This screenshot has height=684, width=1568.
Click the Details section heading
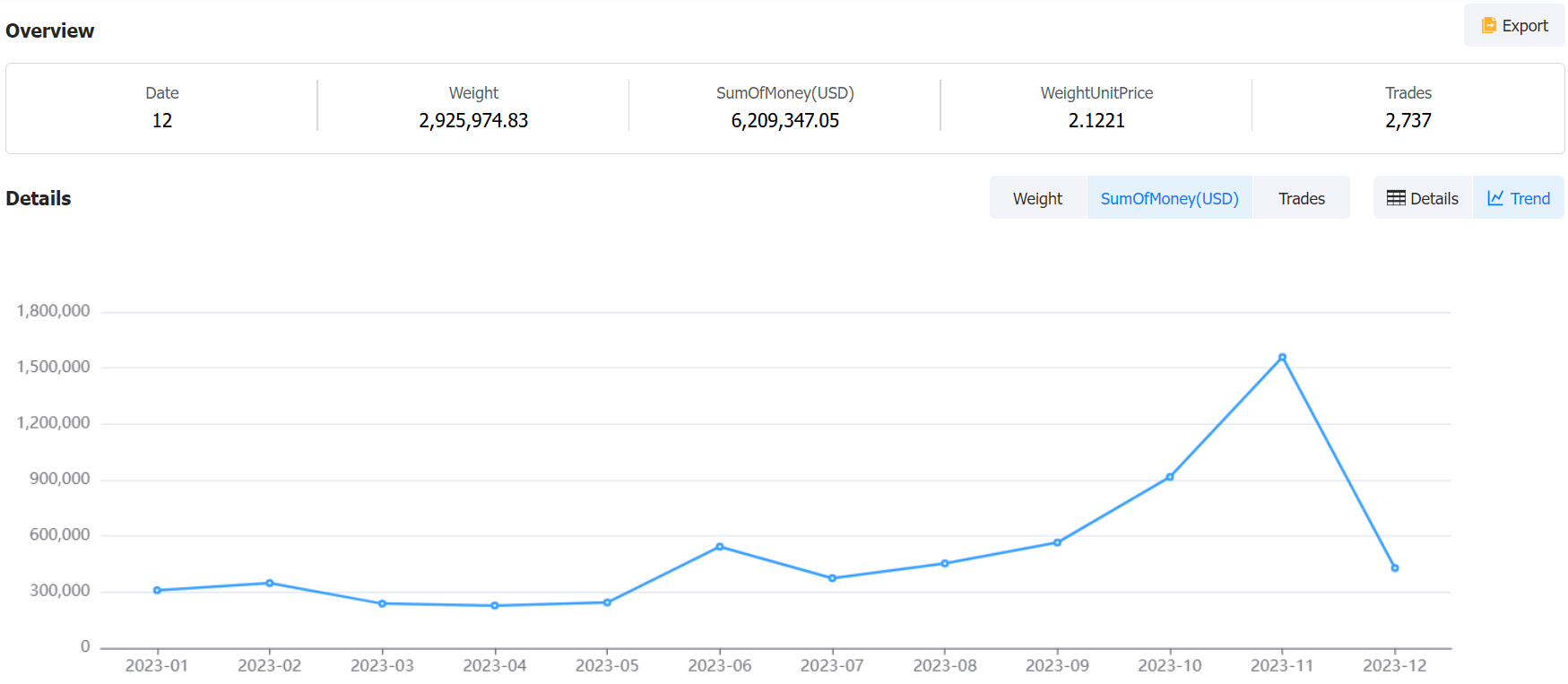[x=39, y=198]
